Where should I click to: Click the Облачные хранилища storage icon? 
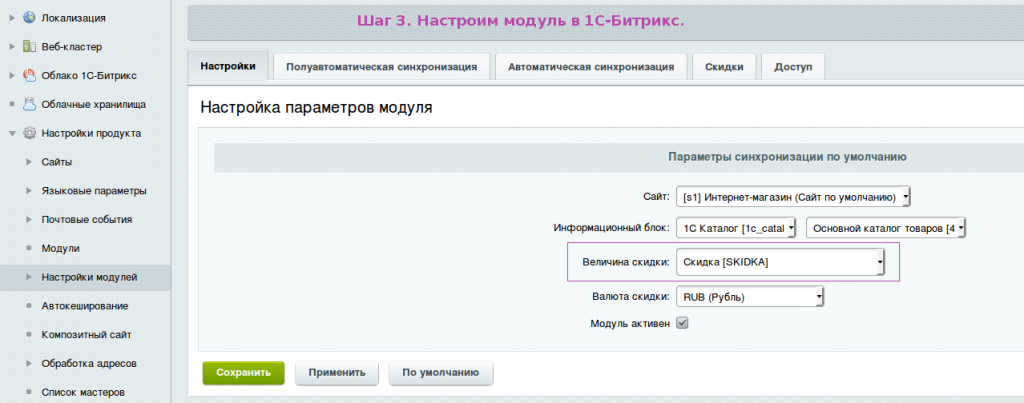pos(28,104)
